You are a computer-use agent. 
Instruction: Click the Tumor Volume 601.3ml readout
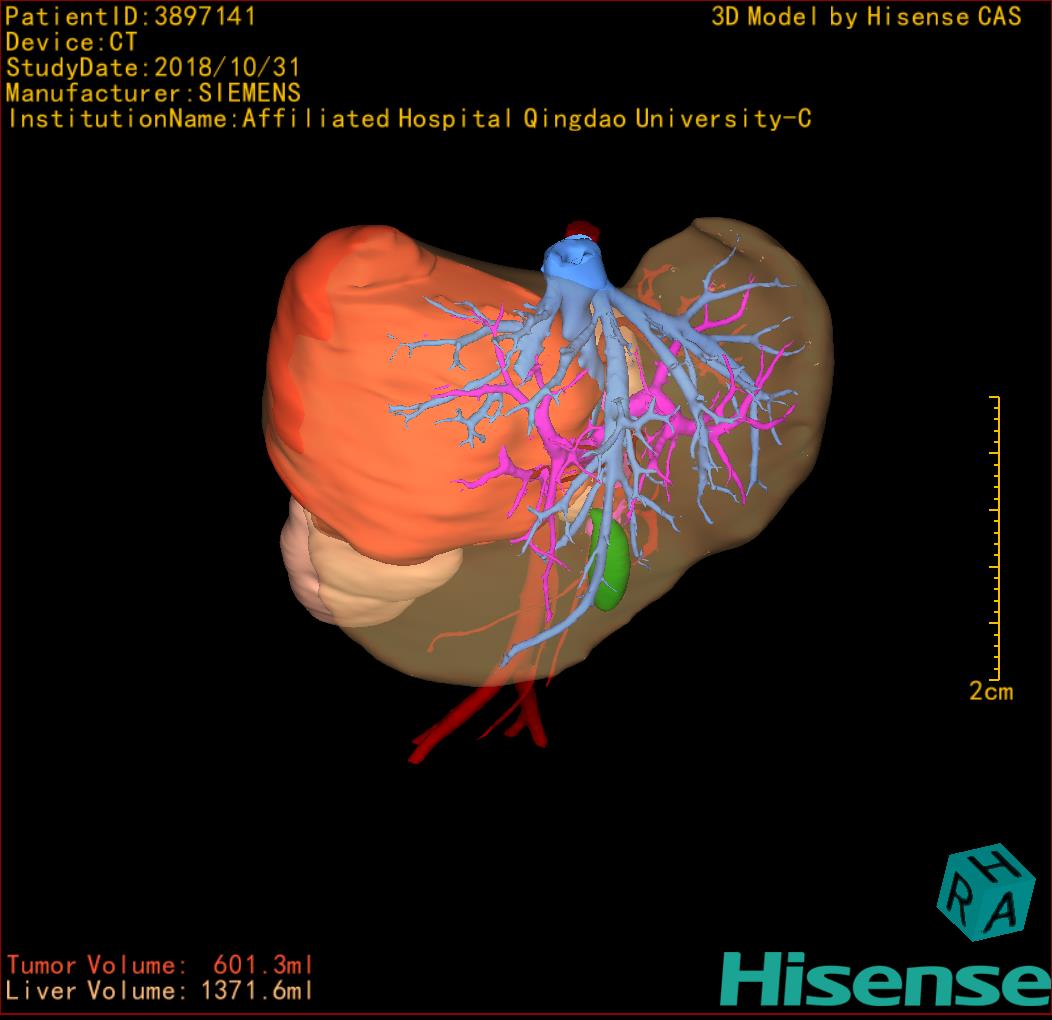click(x=160, y=966)
